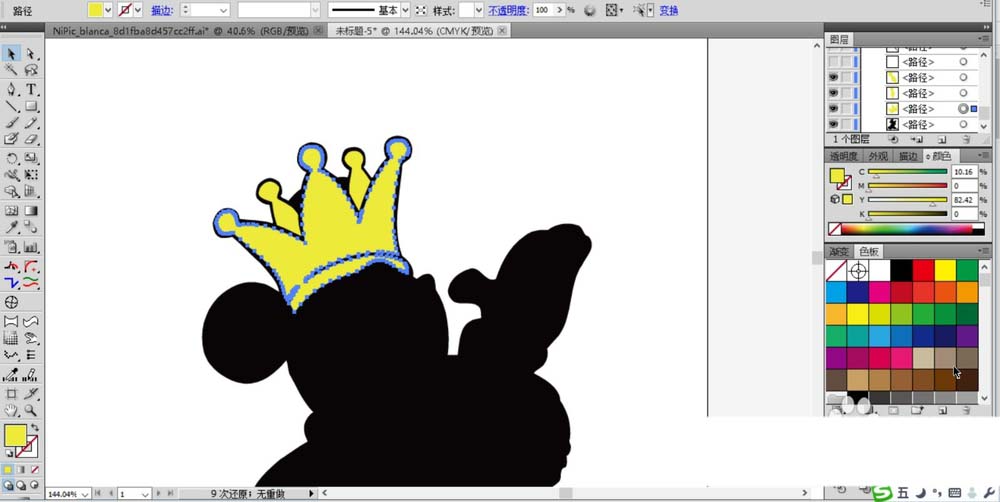Select the Zoom magnifier tool
This screenshot has height=502, width=1000.
tap(31, 410)
